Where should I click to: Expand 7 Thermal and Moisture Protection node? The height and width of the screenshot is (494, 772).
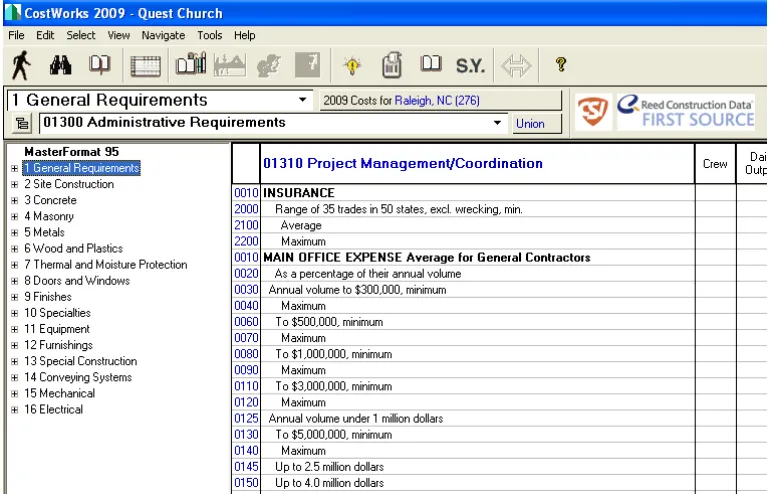(15, 265)
